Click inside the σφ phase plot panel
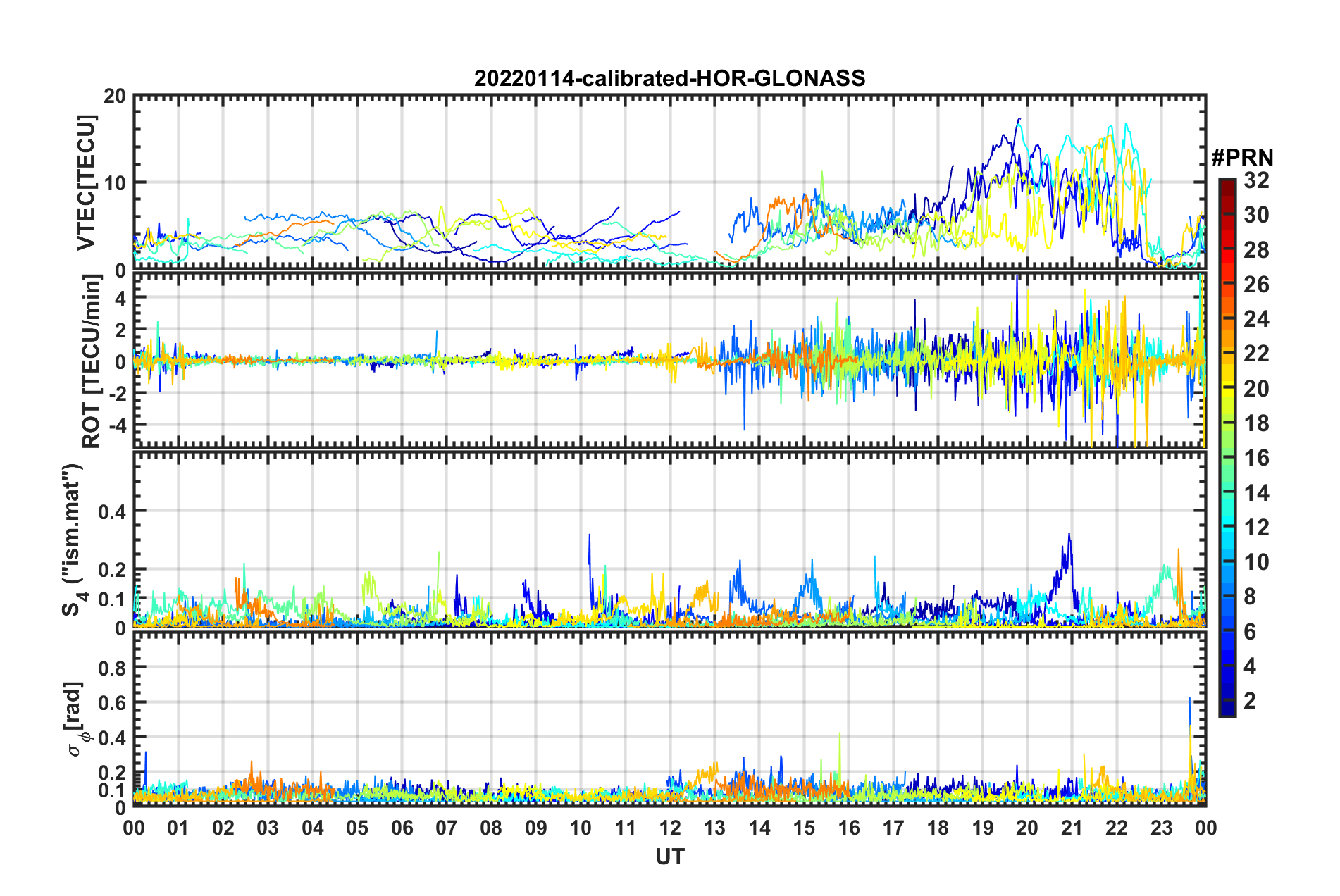Image resolution: width=1340 pixels, height=896 pixels. [669, 718]
